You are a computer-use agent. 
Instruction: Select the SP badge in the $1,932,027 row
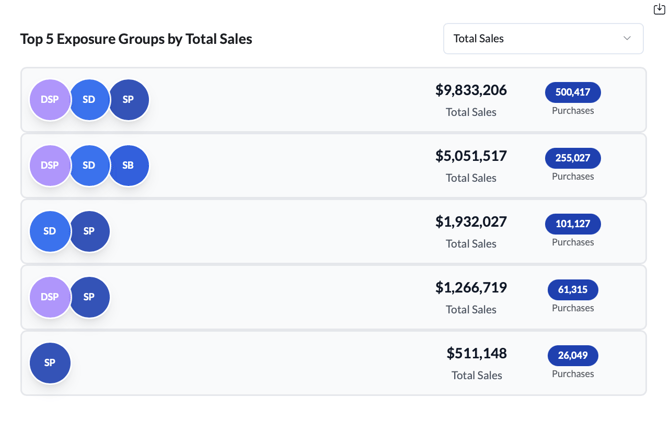click(x=89, y=232)
